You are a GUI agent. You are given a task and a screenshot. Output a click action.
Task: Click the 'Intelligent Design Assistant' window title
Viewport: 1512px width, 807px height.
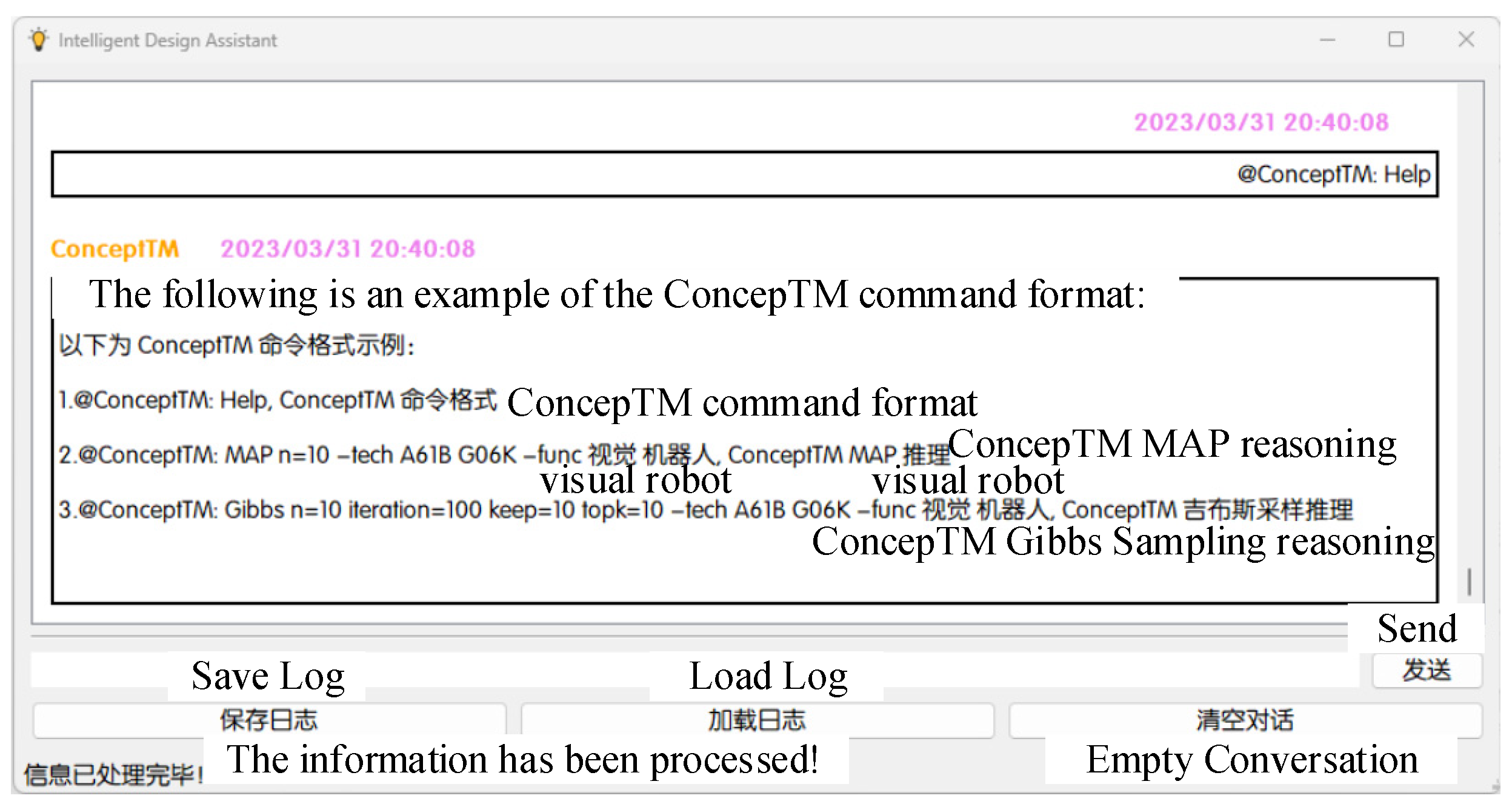coord(167,40)
